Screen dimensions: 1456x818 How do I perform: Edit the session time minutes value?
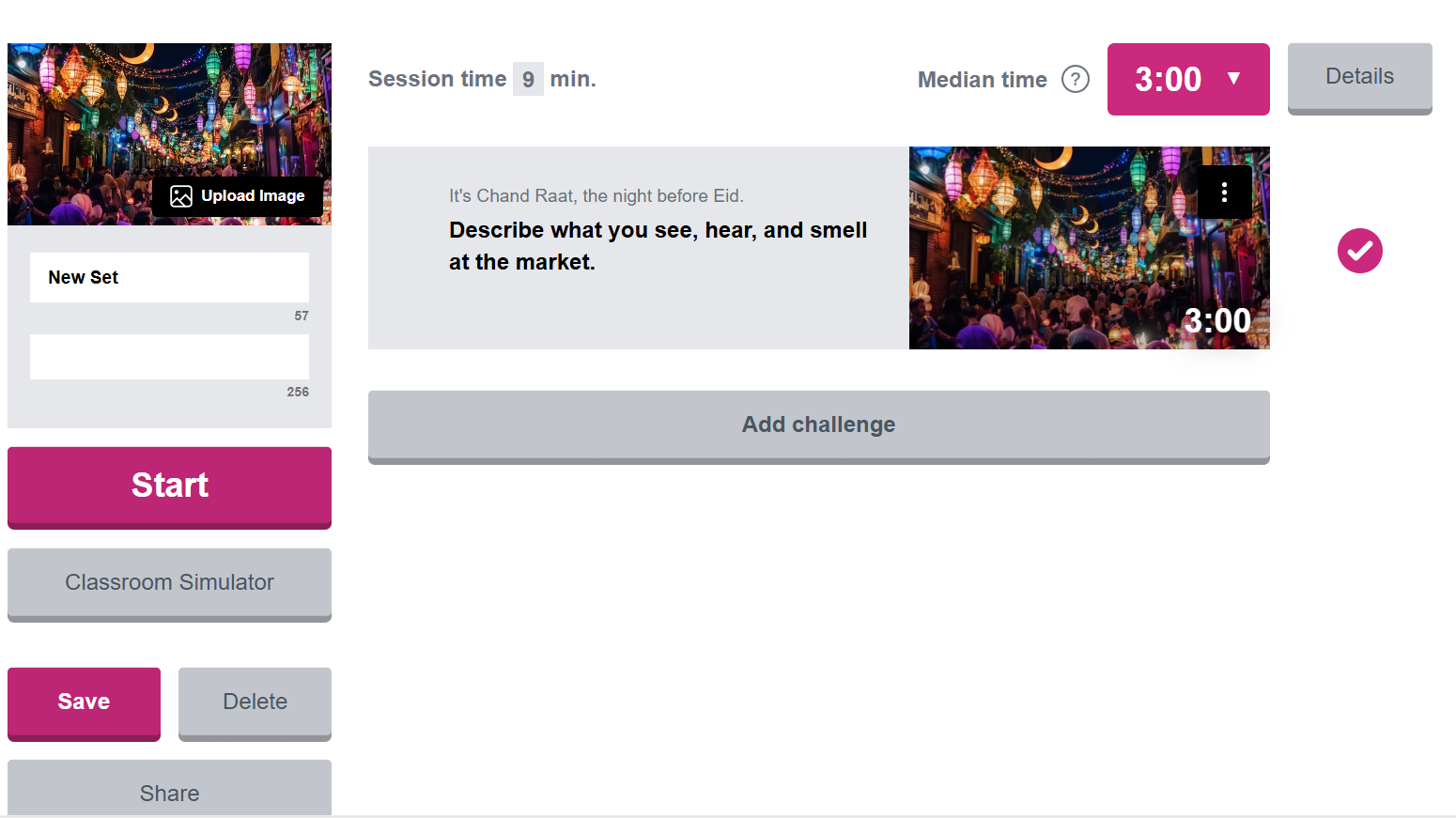pos(528,80)
